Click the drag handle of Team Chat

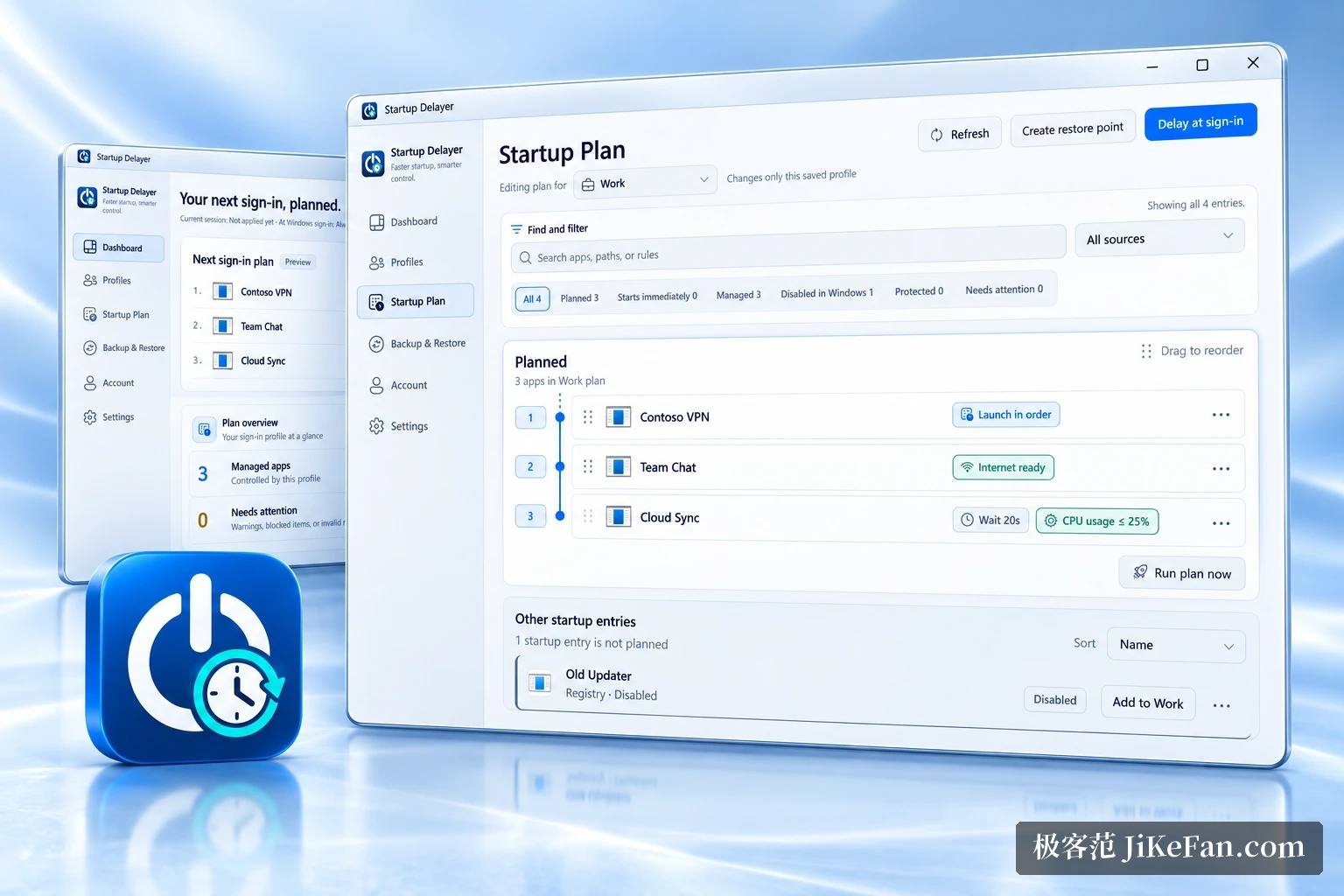coord(588,467)
